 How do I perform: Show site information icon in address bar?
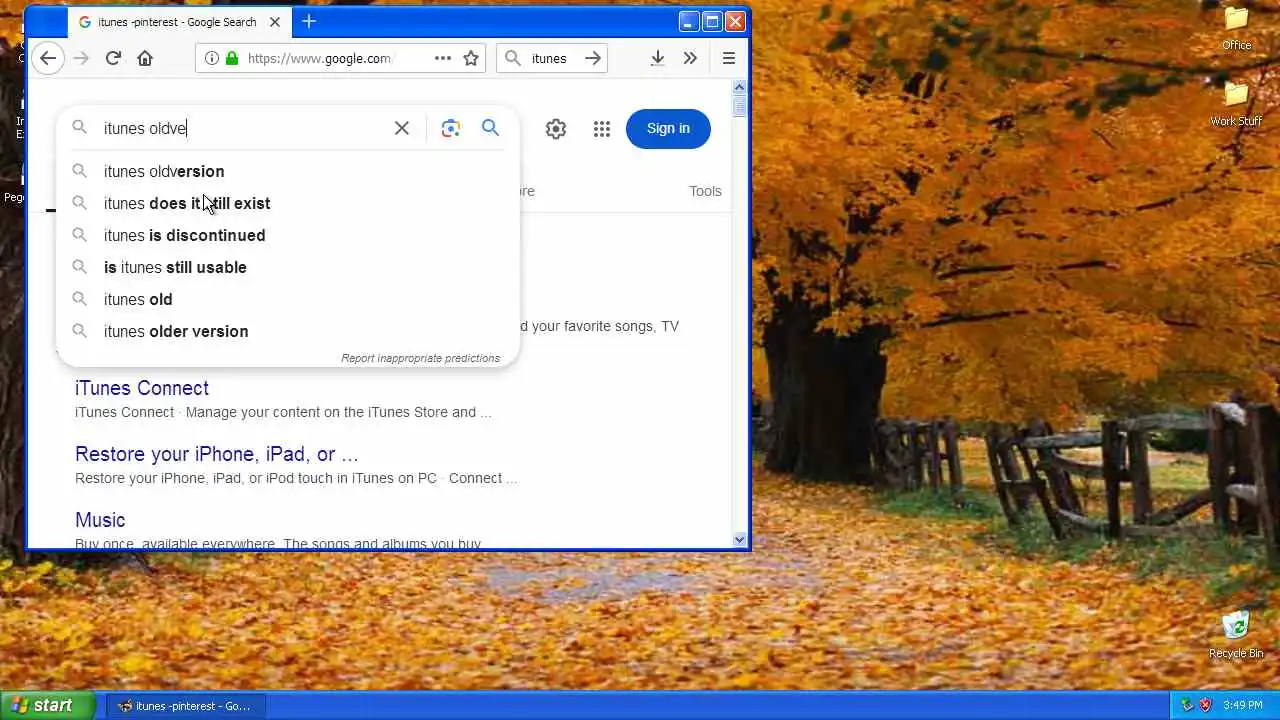tap(211, 58)
